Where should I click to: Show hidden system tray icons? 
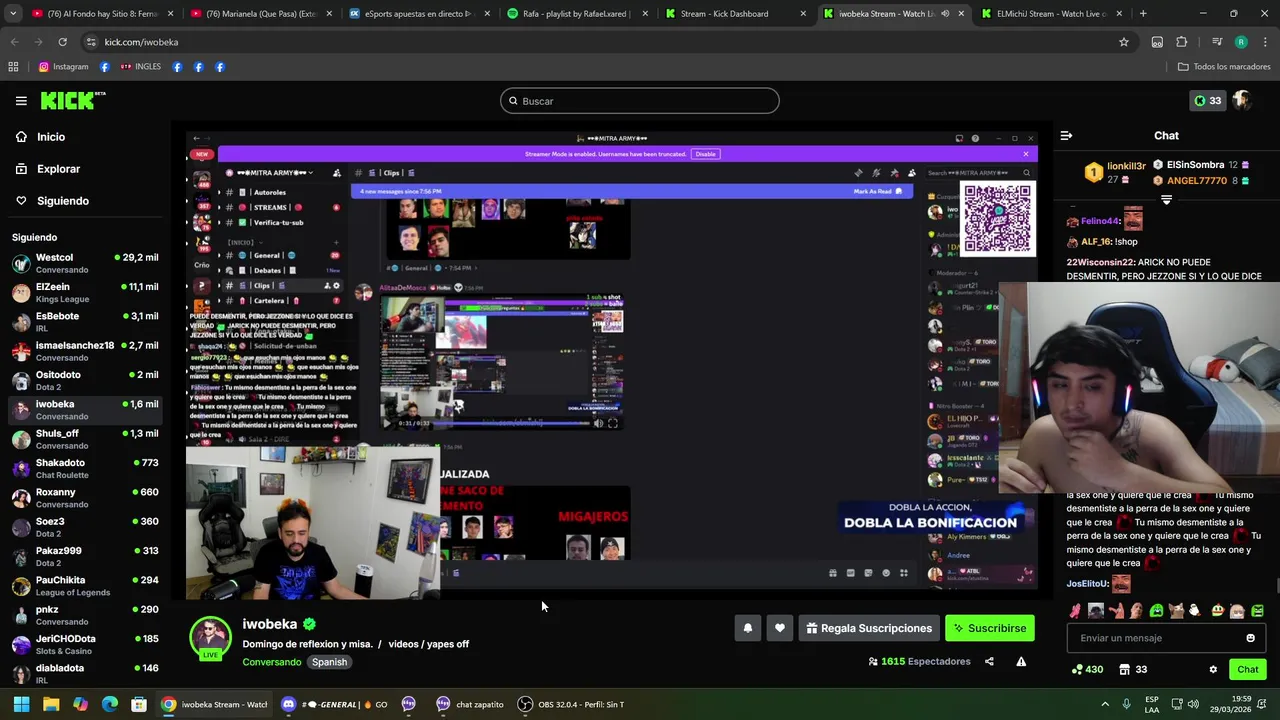point(1105,704)
